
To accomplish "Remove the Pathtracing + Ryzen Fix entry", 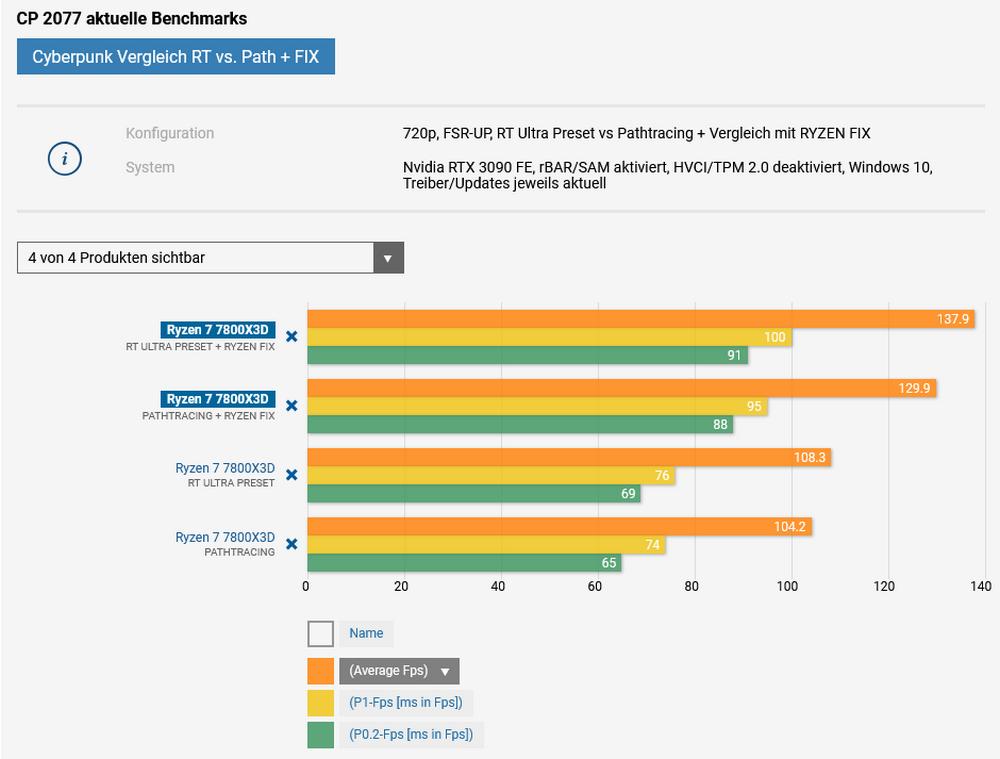I will pyautogui.click(x=291, y=406).
